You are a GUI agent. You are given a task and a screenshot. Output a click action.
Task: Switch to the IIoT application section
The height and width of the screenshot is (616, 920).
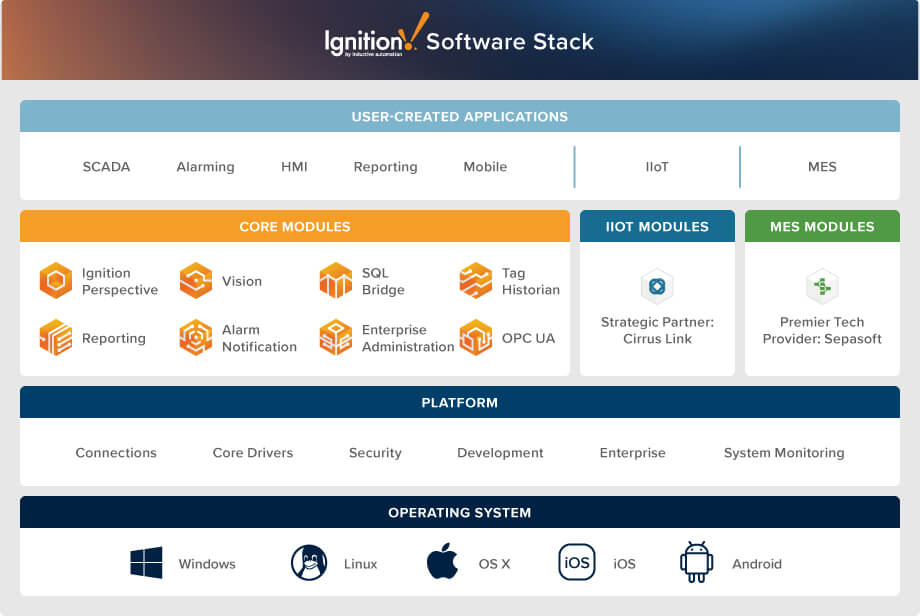(x=657, y=167)
